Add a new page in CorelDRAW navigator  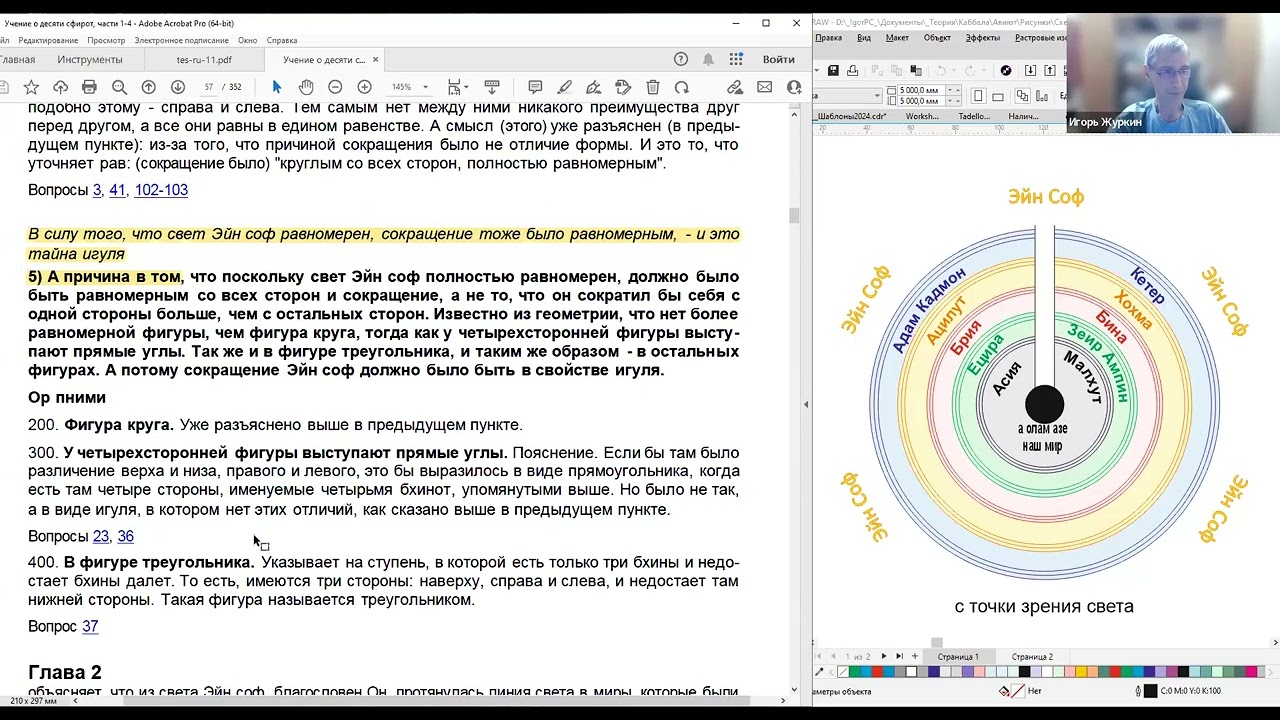click(914, 657)
